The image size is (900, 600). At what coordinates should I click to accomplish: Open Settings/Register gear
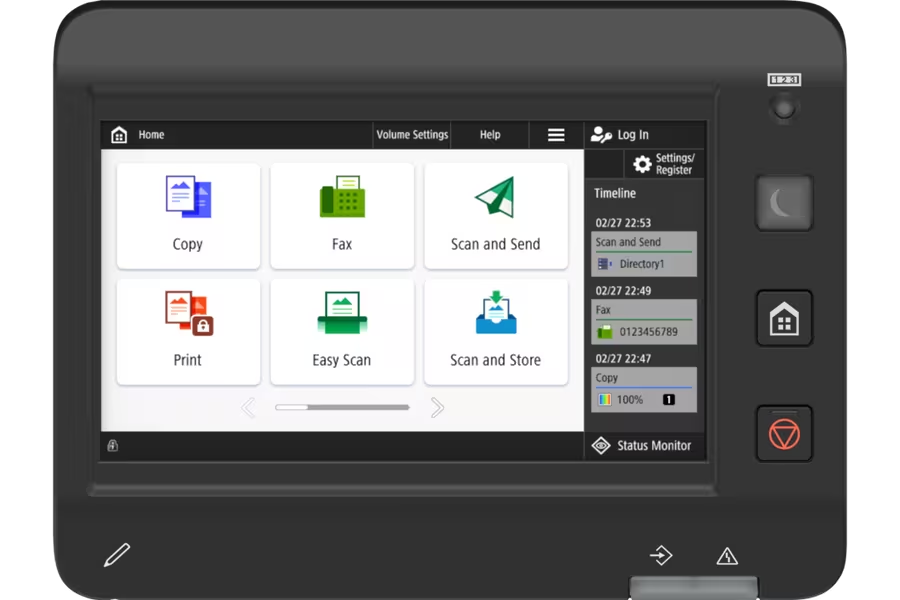click(x=664, y=164)
